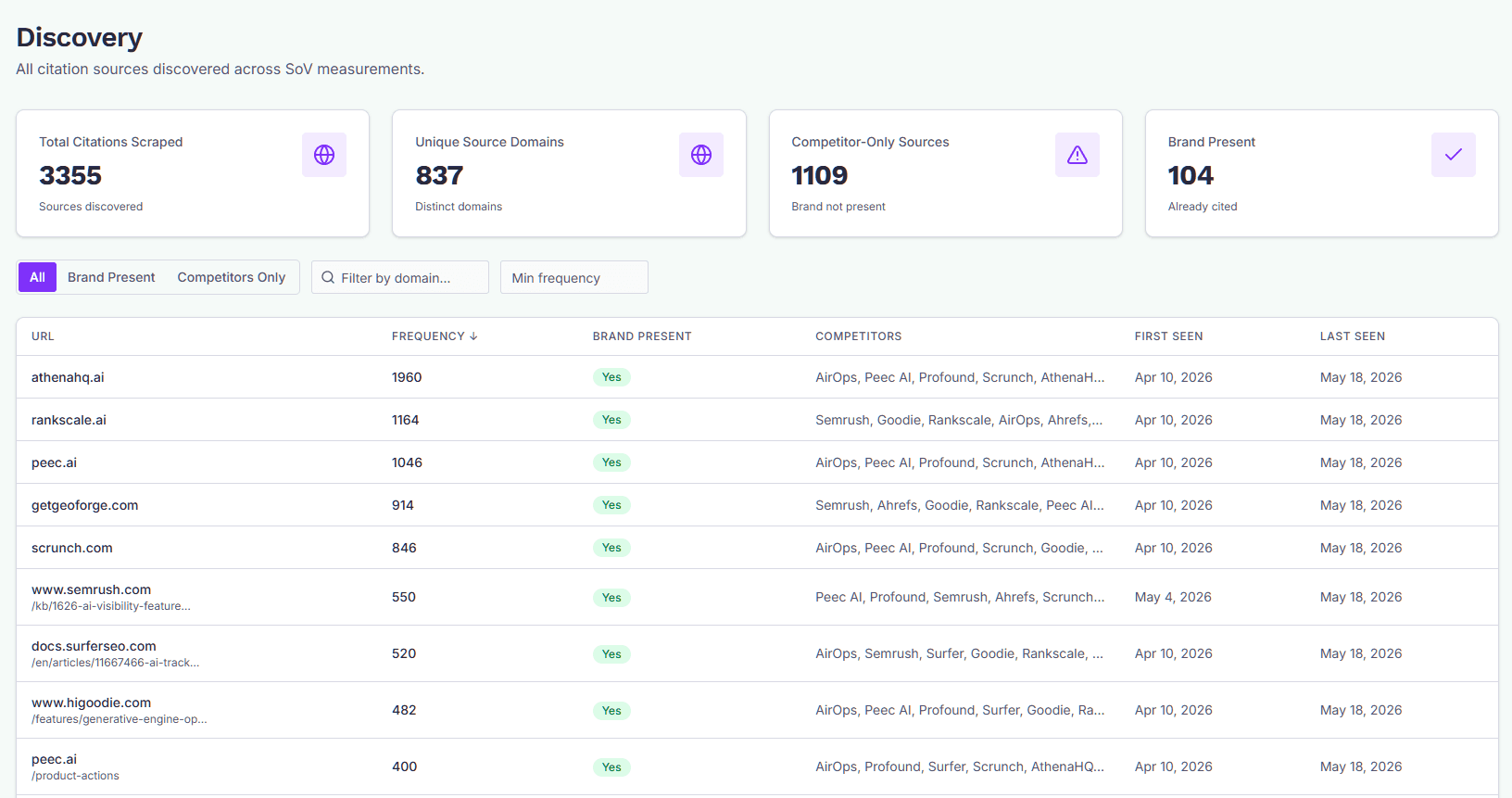Open www.semrush.com ai-visibility-feature URL

click(111, 597)
